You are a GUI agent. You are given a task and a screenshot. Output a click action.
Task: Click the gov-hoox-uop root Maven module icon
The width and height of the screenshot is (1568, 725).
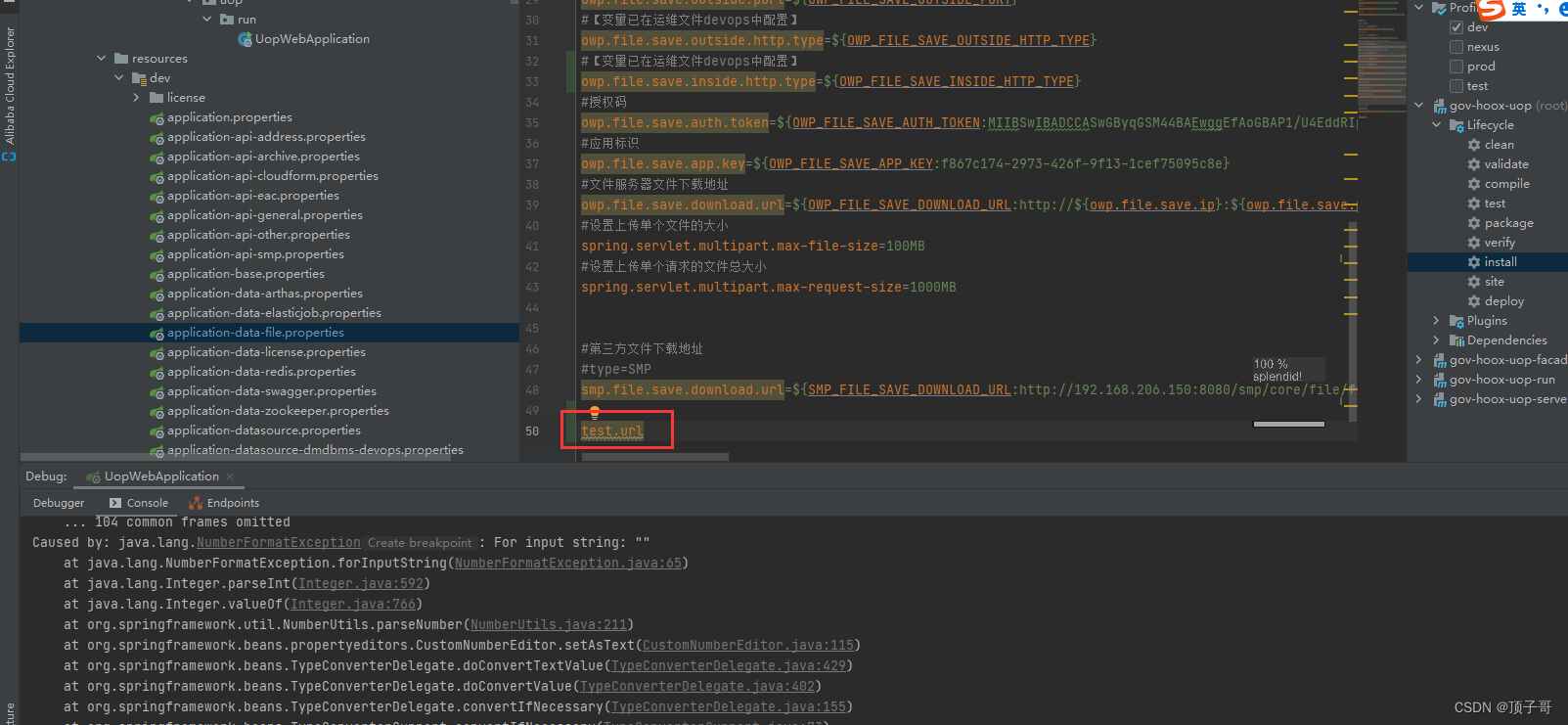point(1440,106)
